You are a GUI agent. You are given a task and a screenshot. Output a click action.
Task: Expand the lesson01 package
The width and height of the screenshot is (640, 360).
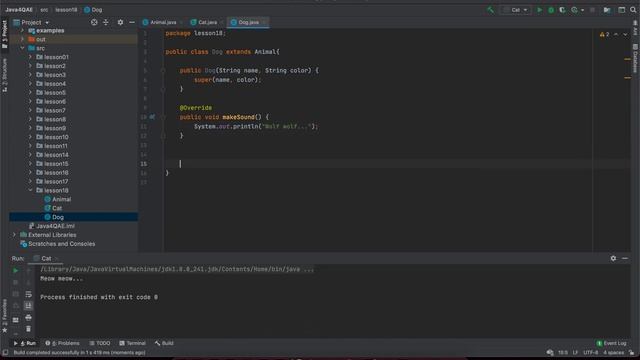coord(30,57)
